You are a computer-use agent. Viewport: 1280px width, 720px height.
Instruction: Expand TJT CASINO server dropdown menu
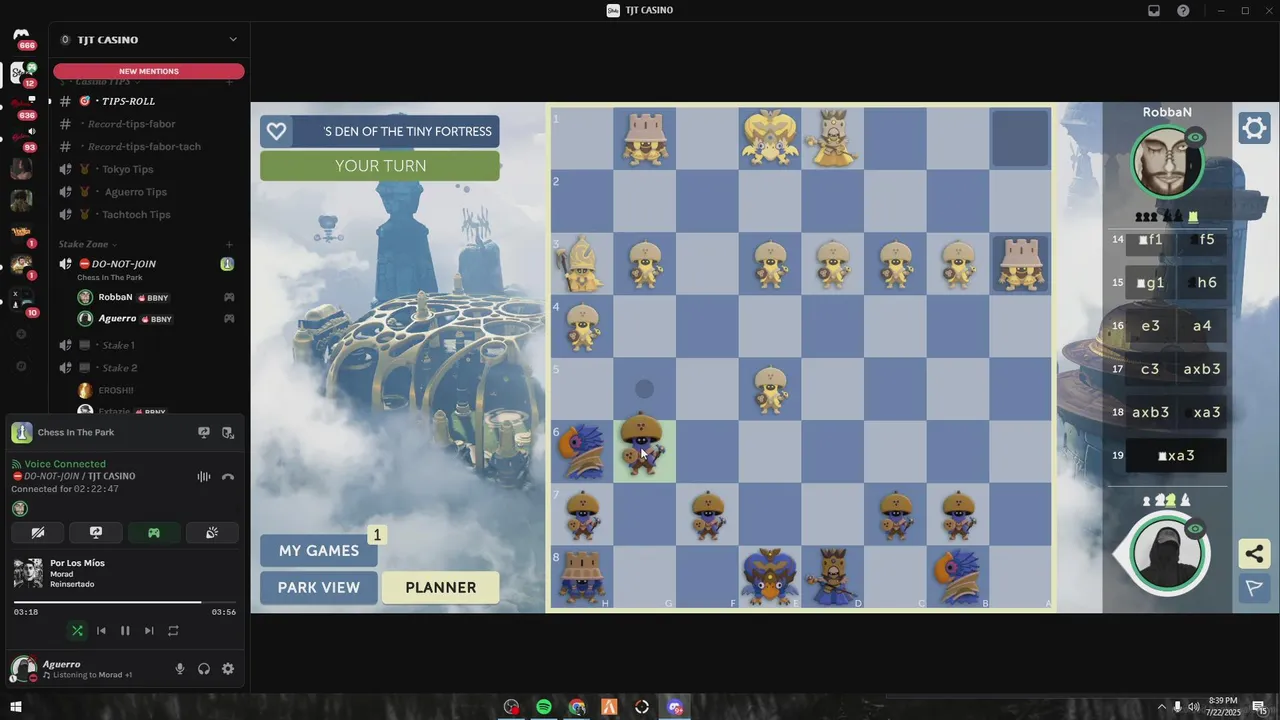click(233, 40)
